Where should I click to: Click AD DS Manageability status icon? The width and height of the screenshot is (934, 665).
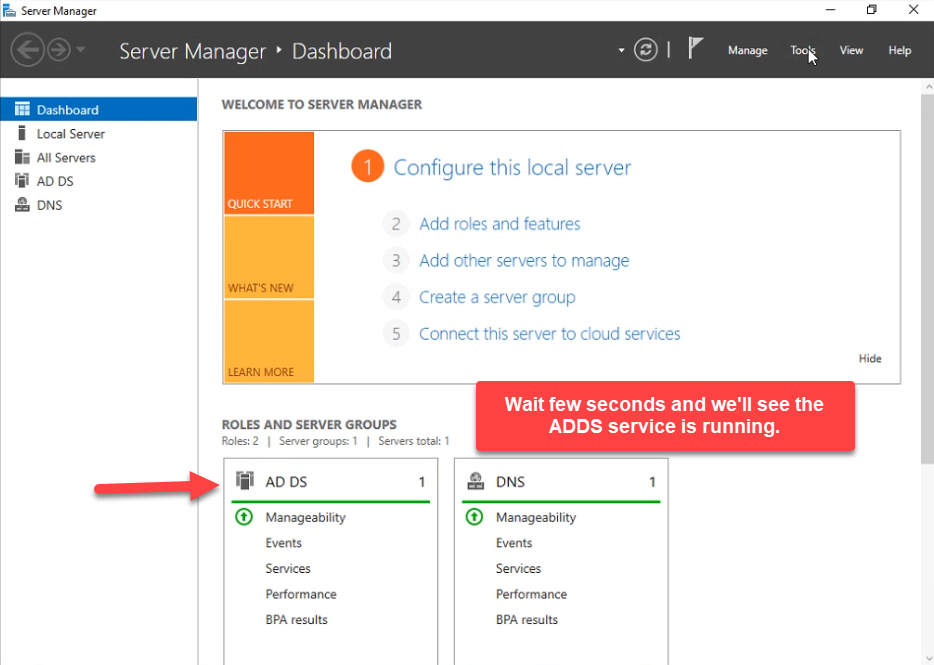244,517
